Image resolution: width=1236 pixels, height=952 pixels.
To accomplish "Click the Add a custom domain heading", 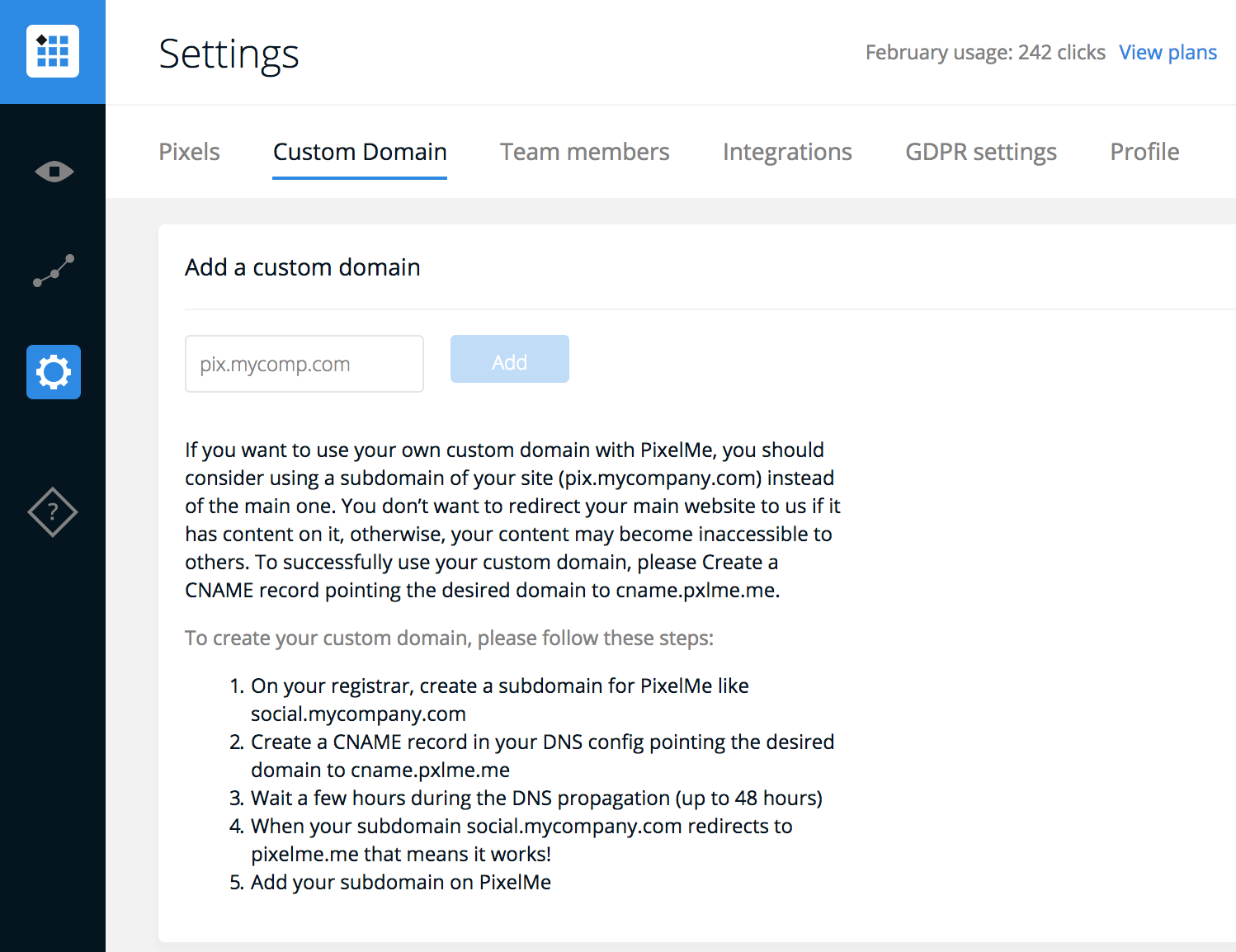I will [302, 267].
